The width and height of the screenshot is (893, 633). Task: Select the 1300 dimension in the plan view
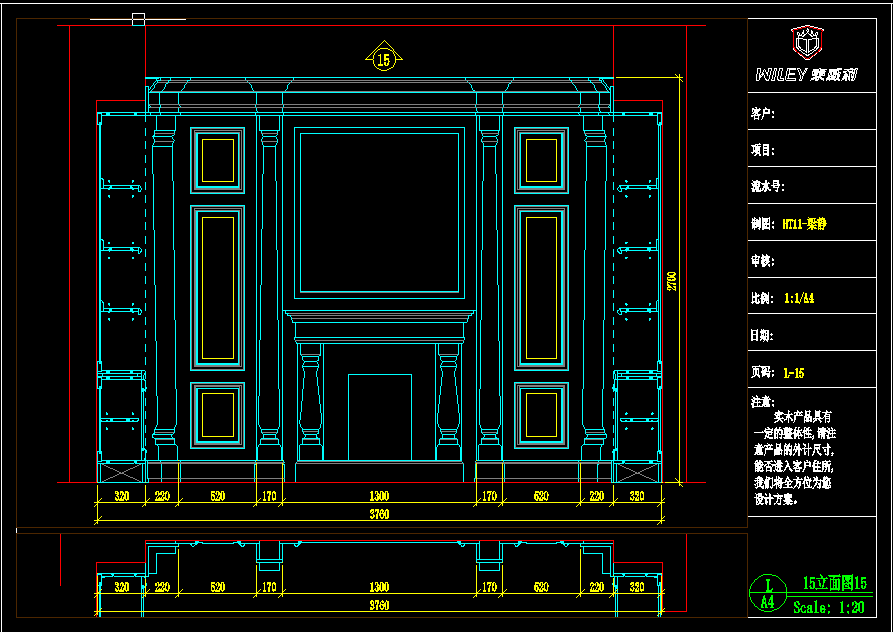click(x=379, y=587)
